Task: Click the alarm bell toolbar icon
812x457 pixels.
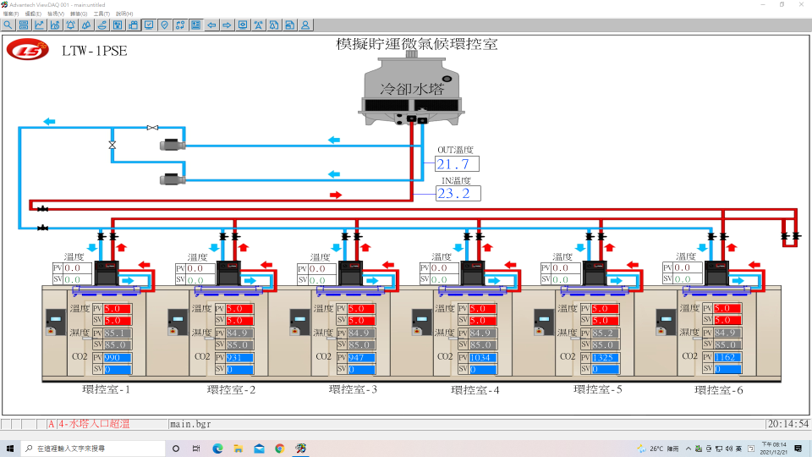Action: [x=70, y=25]
